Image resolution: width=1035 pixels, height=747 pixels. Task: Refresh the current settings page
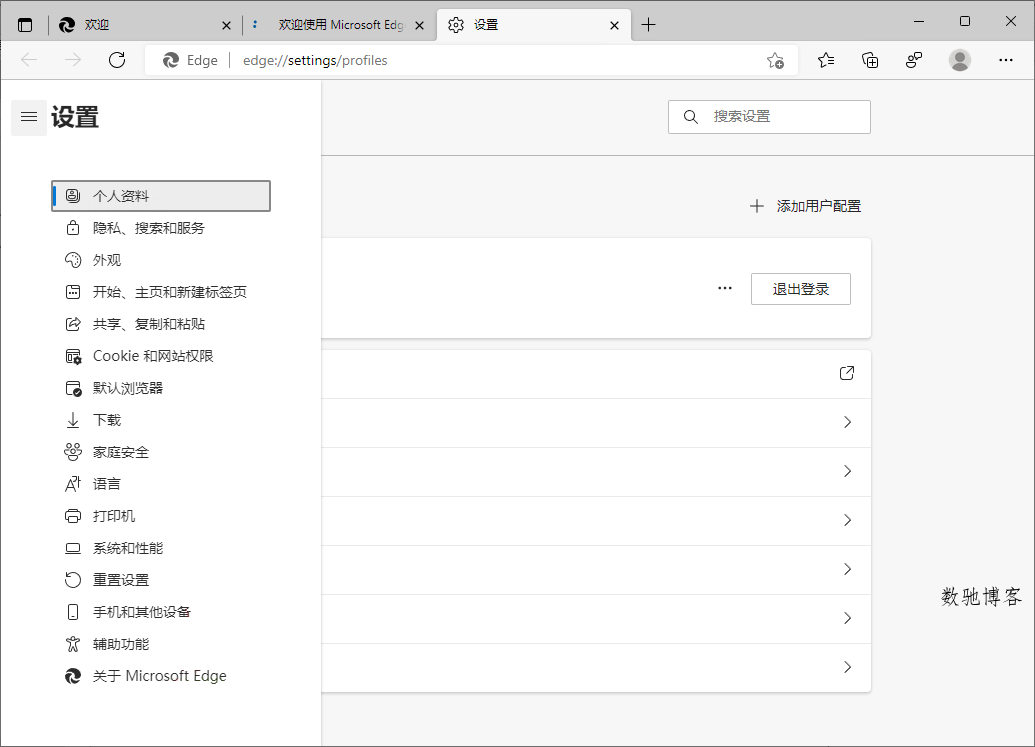[117, 60]
